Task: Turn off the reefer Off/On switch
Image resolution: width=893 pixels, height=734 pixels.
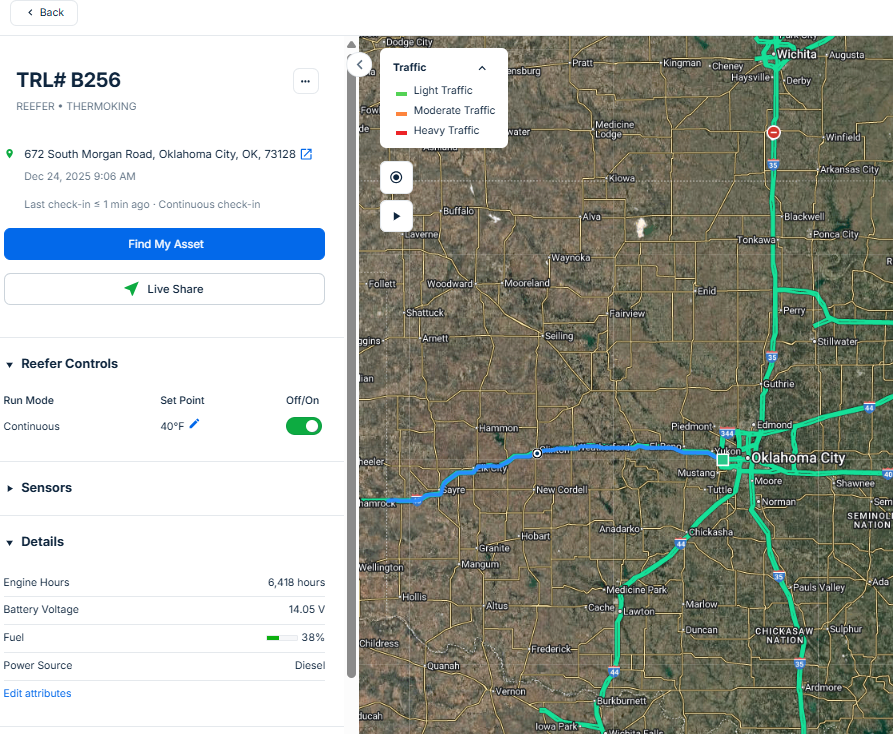Action: point(304,426)
